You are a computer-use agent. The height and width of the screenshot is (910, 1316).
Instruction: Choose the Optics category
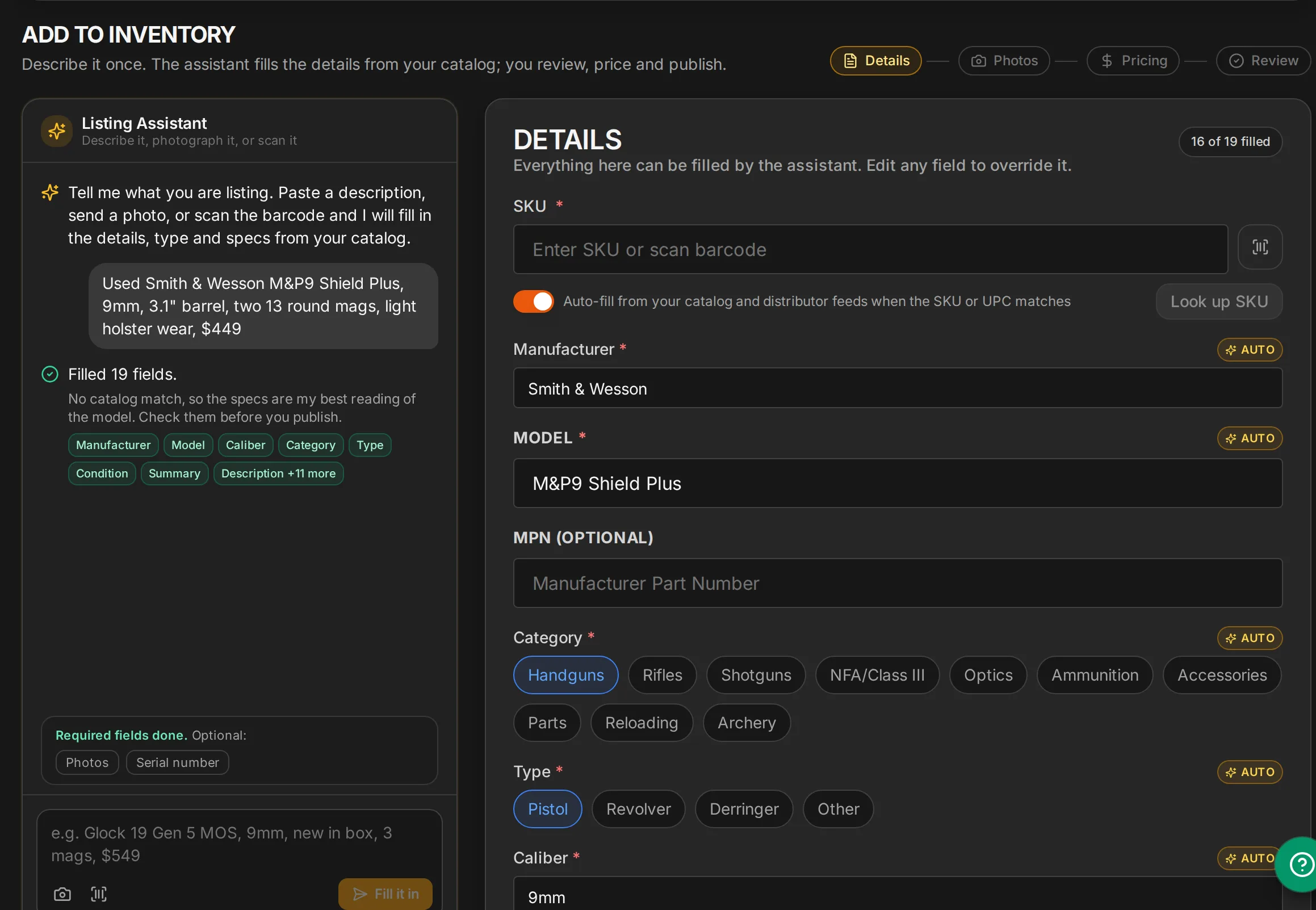coord(988,674)
